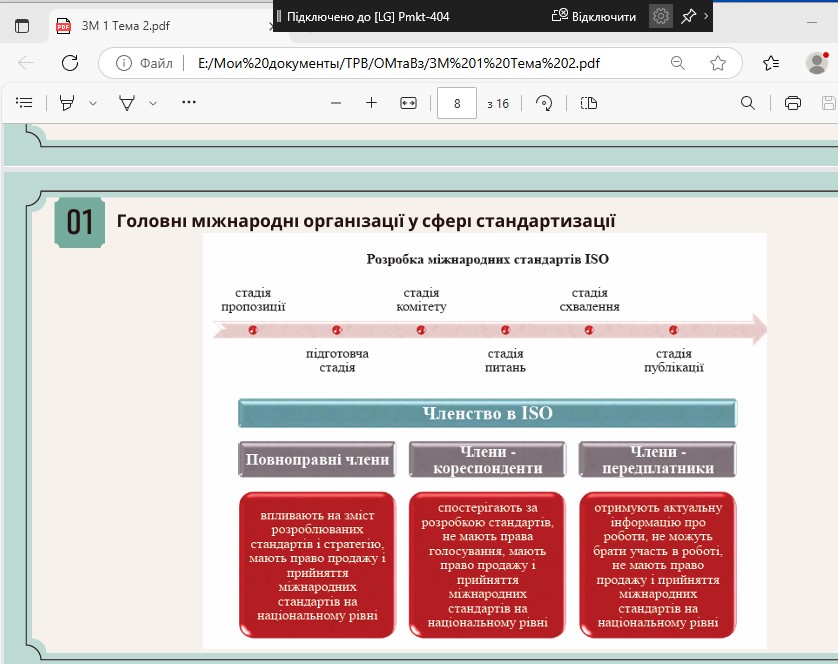Zoom out using address bar magnifier icon

click(678, 63)
